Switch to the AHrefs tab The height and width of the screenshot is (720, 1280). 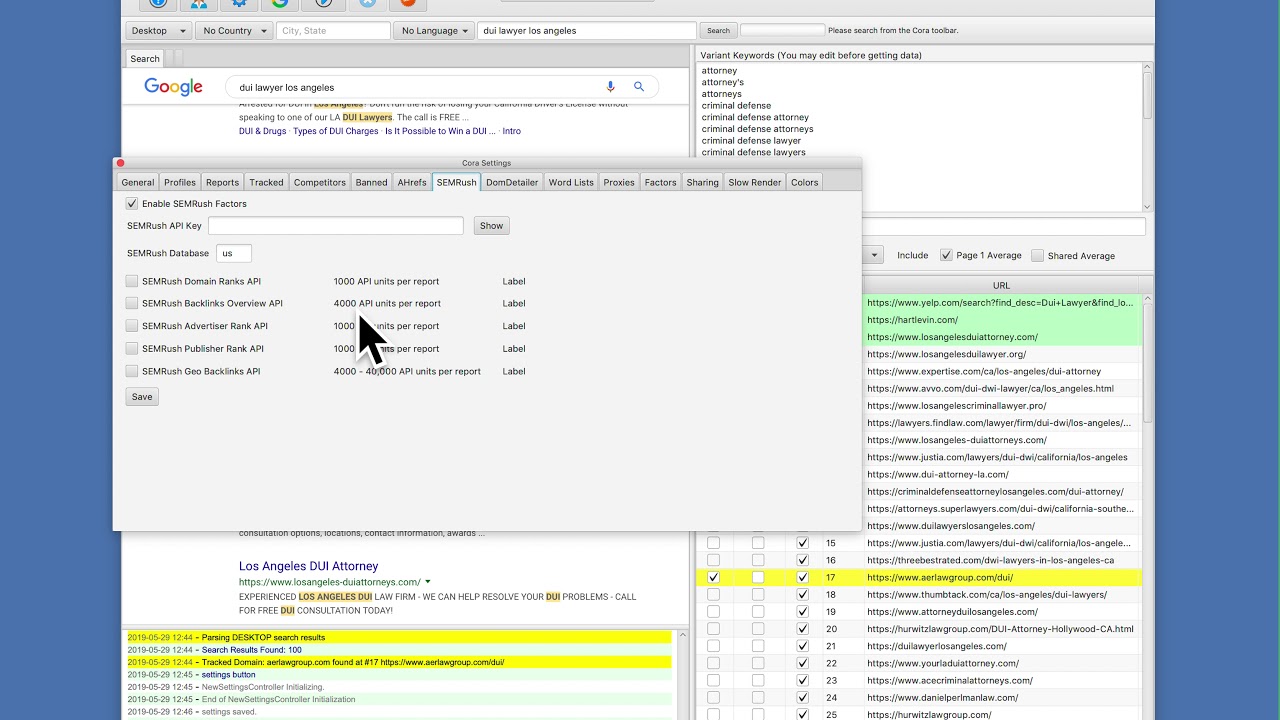(412, 182)
